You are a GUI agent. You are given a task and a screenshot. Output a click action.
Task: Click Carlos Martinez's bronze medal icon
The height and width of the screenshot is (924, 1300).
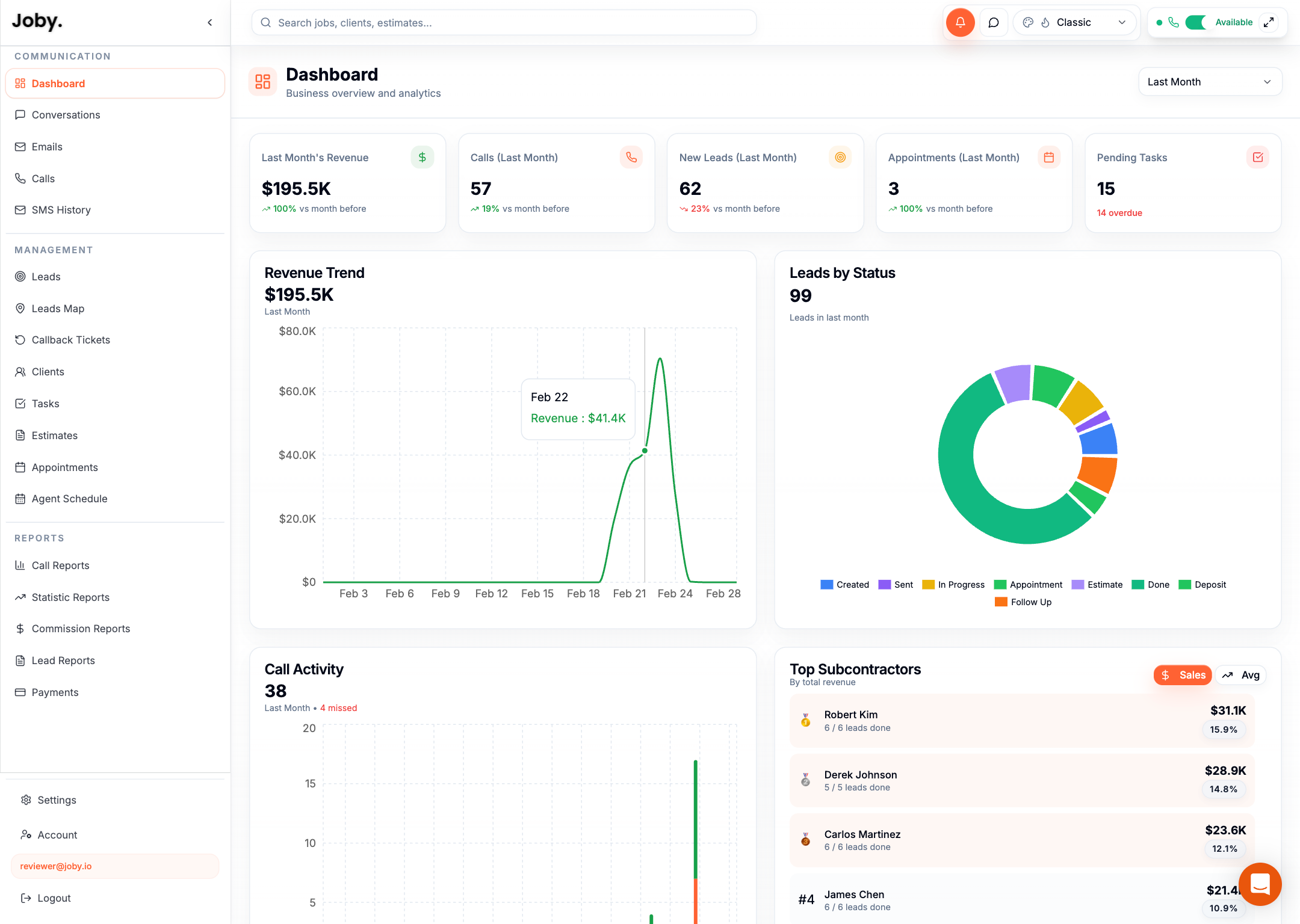[x=805, y=840]
